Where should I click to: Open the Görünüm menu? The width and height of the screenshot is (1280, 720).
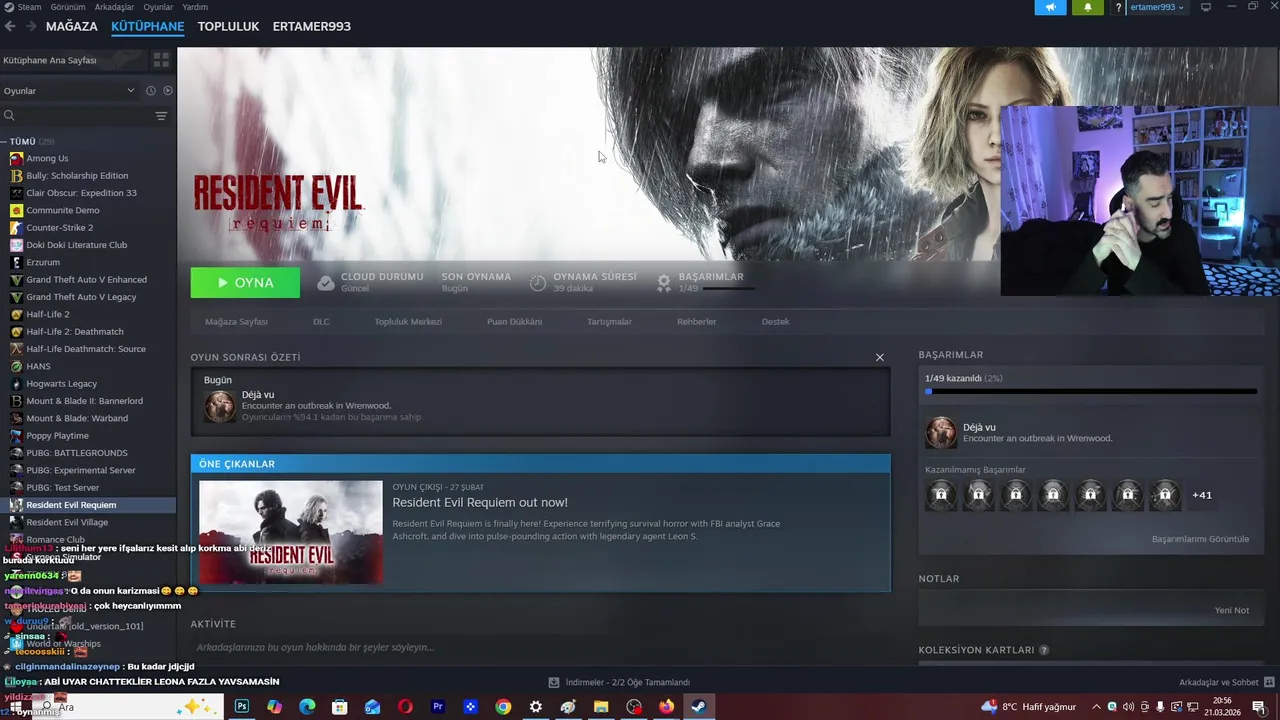pyautogui.click(x=68, y=7)
